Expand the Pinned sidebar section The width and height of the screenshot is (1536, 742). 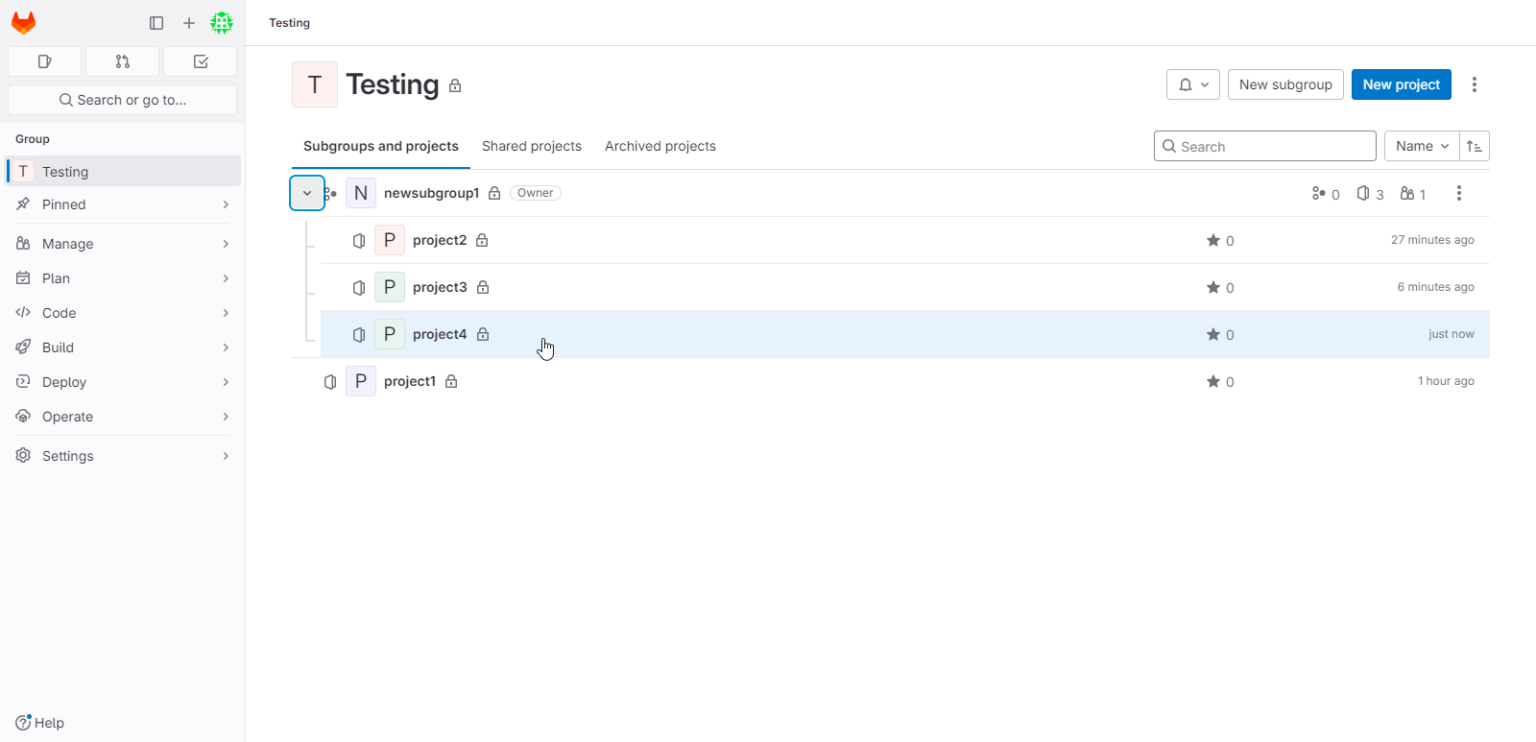pos(123,204)
